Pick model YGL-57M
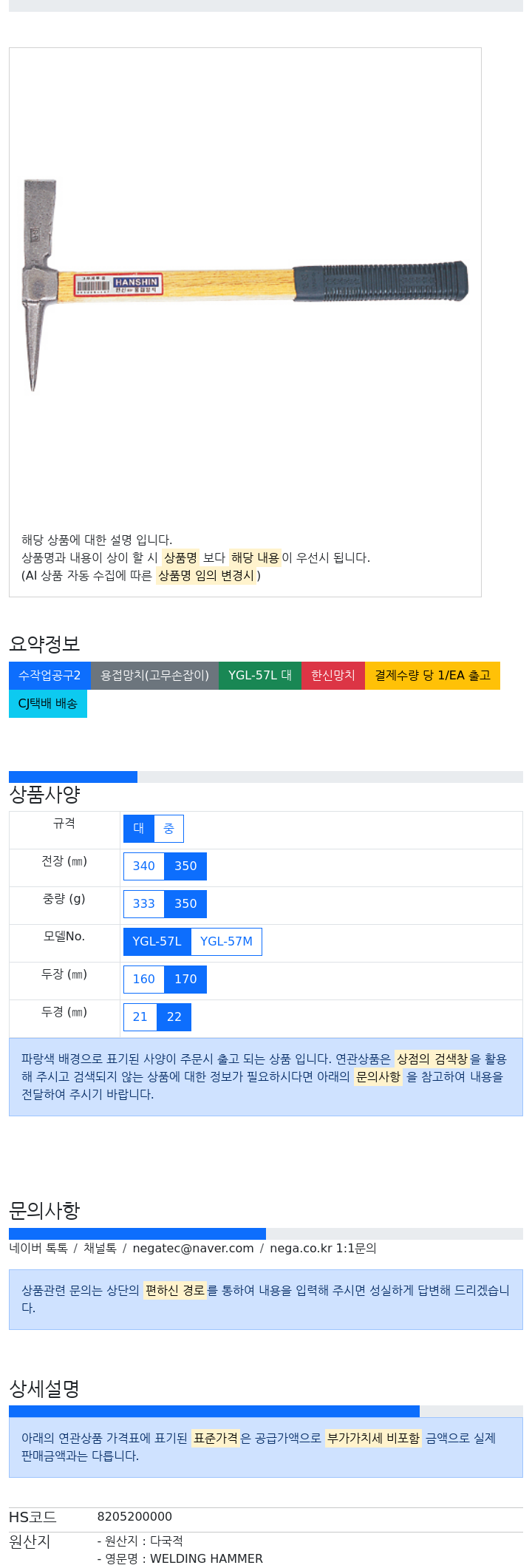The image size is (532, 1568). pos(226,942)
